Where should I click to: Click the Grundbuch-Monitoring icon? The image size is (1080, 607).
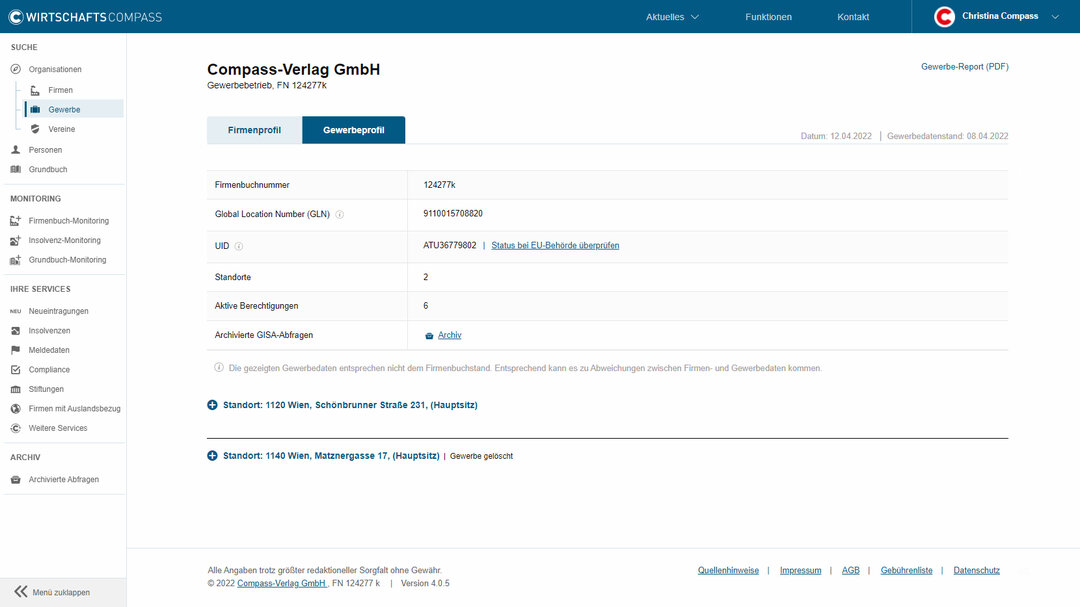tap(16, 260)
